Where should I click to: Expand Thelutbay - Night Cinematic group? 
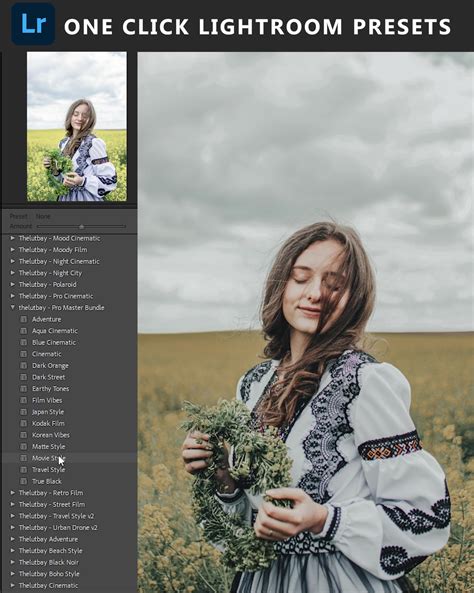(x=12, y=261)
